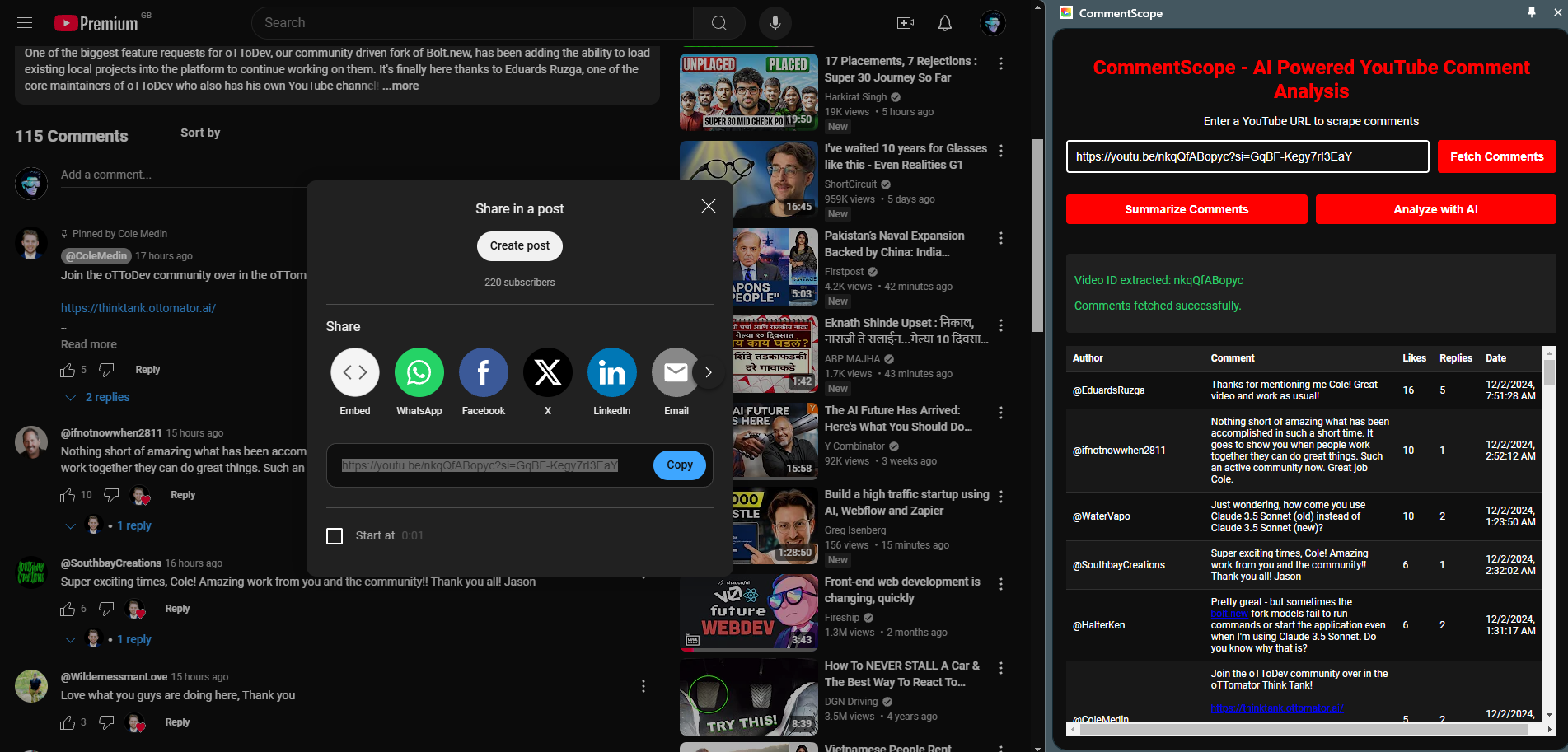The width and height of the screenshot is (1568, 752).
Task: Select the @WaterVapo author cell
Action: tap(1102, 516)
